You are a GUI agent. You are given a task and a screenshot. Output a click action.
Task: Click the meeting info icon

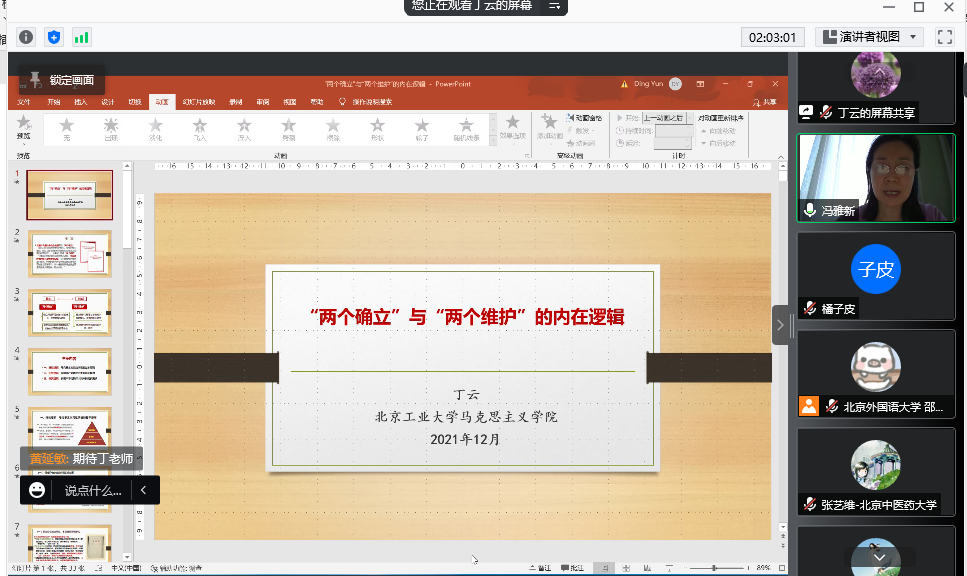[26, 37]
